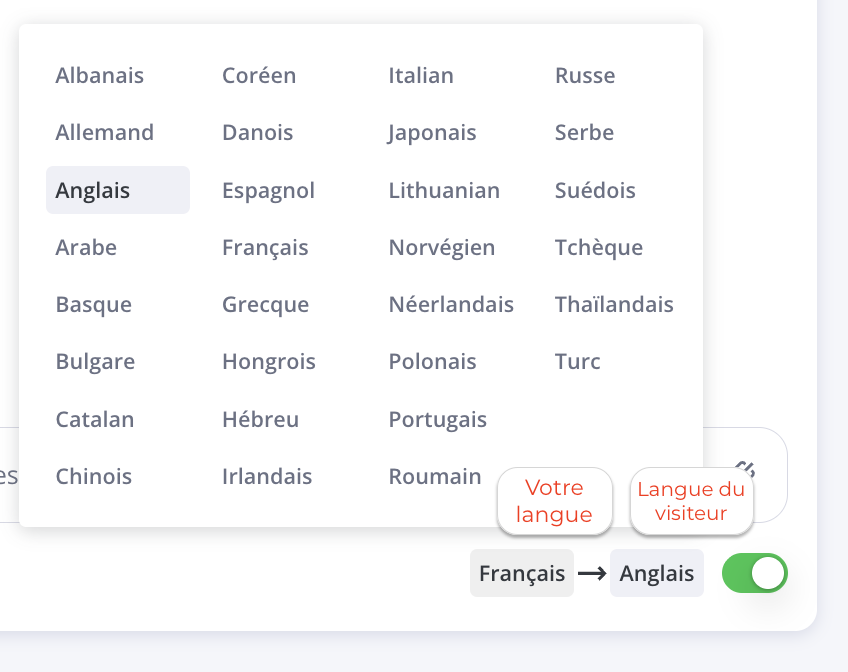The height and width of the screenshot is (672, 848).
Task: Select Japonais as the language
Action: 432,132
